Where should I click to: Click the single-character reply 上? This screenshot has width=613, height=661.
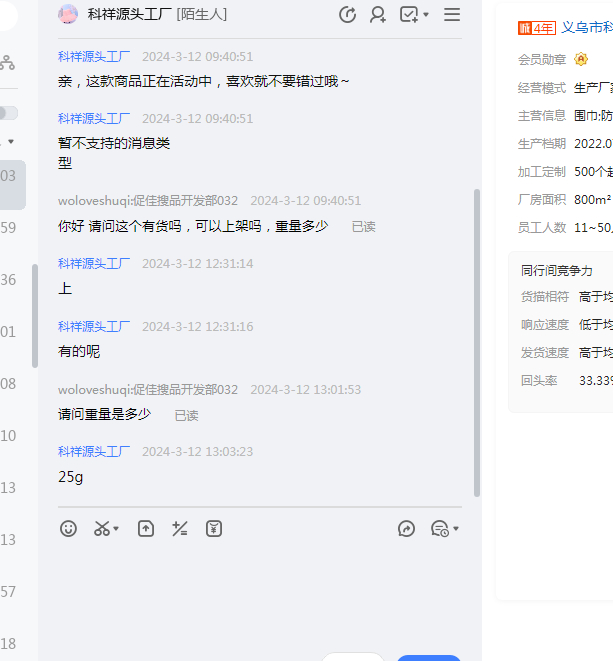point(65,289)
